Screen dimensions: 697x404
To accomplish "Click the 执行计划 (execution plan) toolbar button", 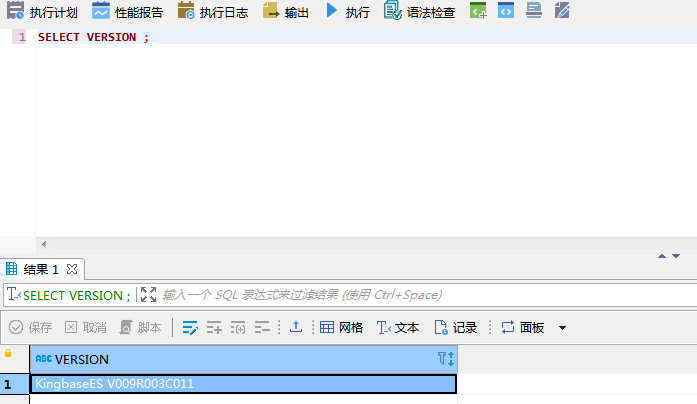I will click(x=42, y=12).
